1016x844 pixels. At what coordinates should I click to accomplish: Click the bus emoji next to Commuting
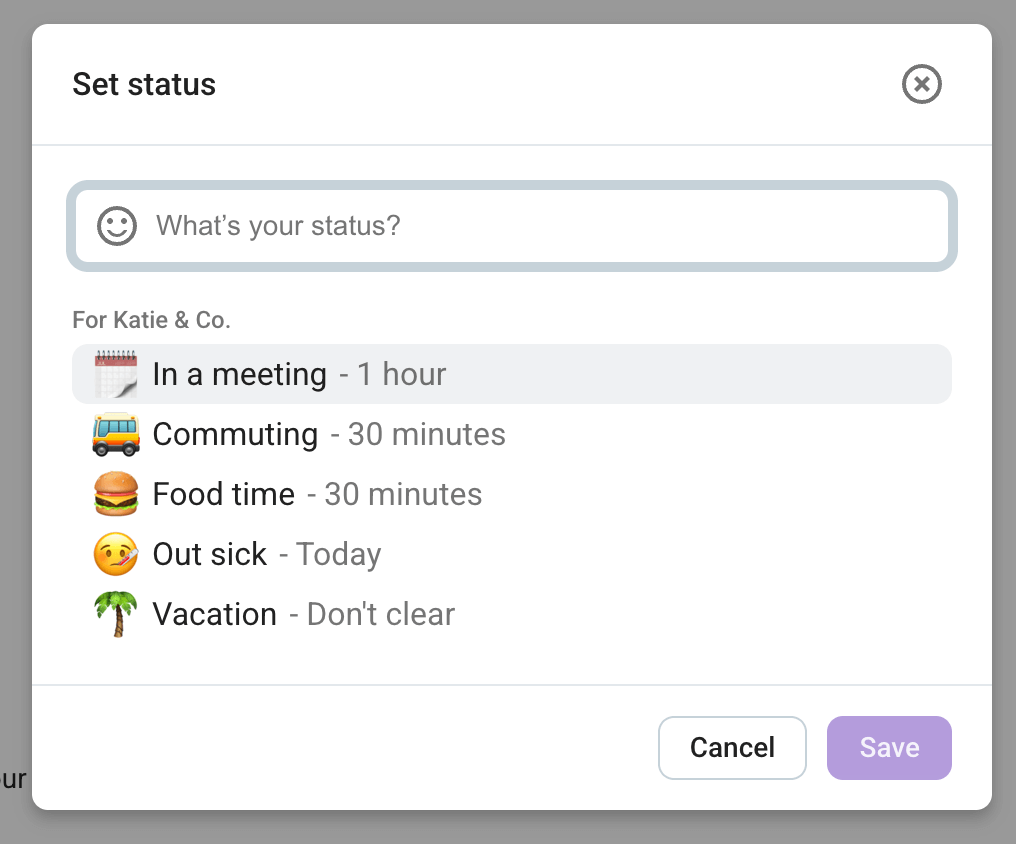coord(115,434)
